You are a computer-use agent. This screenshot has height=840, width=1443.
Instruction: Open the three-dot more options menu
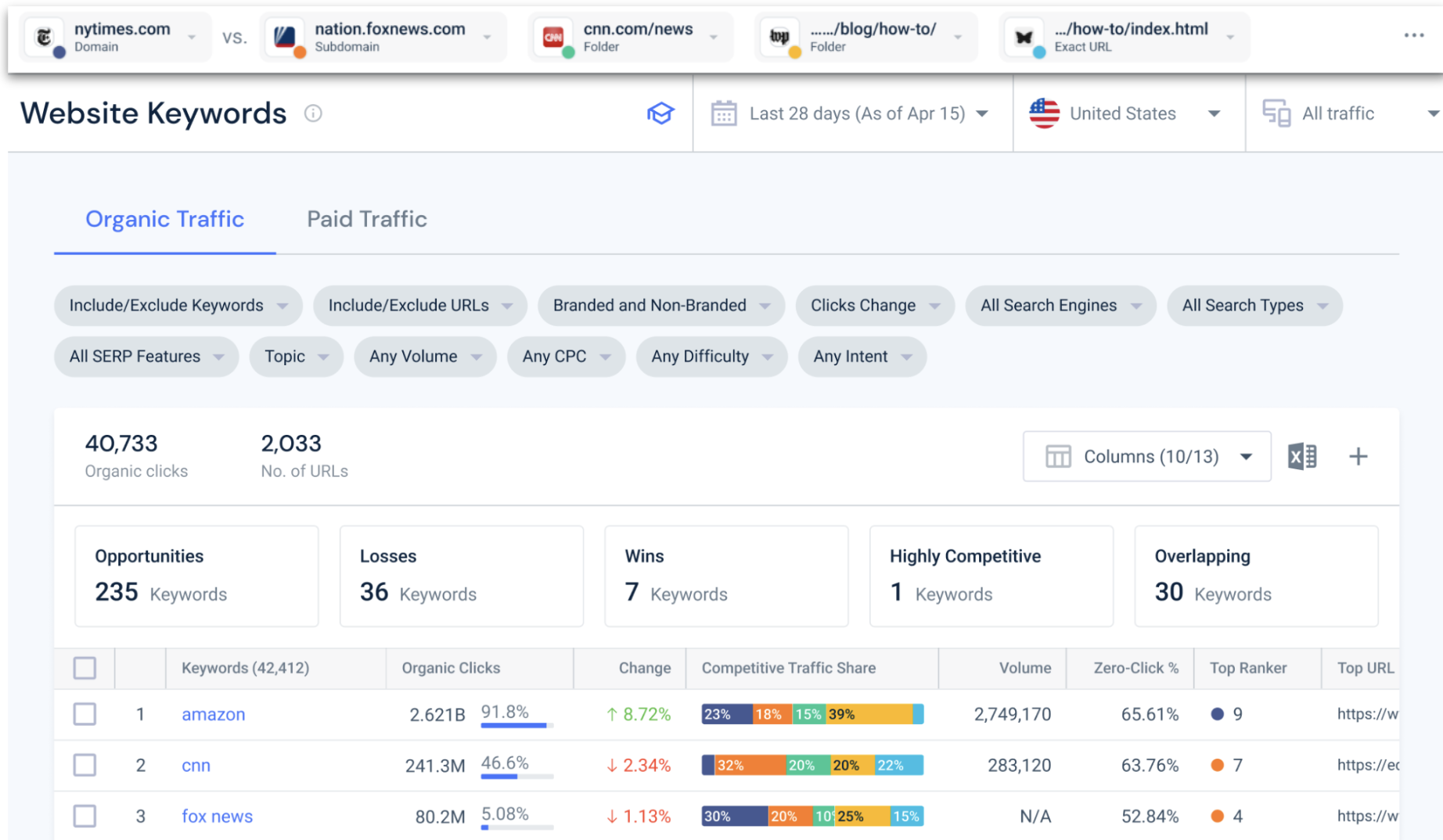(x=1413, y=35)
